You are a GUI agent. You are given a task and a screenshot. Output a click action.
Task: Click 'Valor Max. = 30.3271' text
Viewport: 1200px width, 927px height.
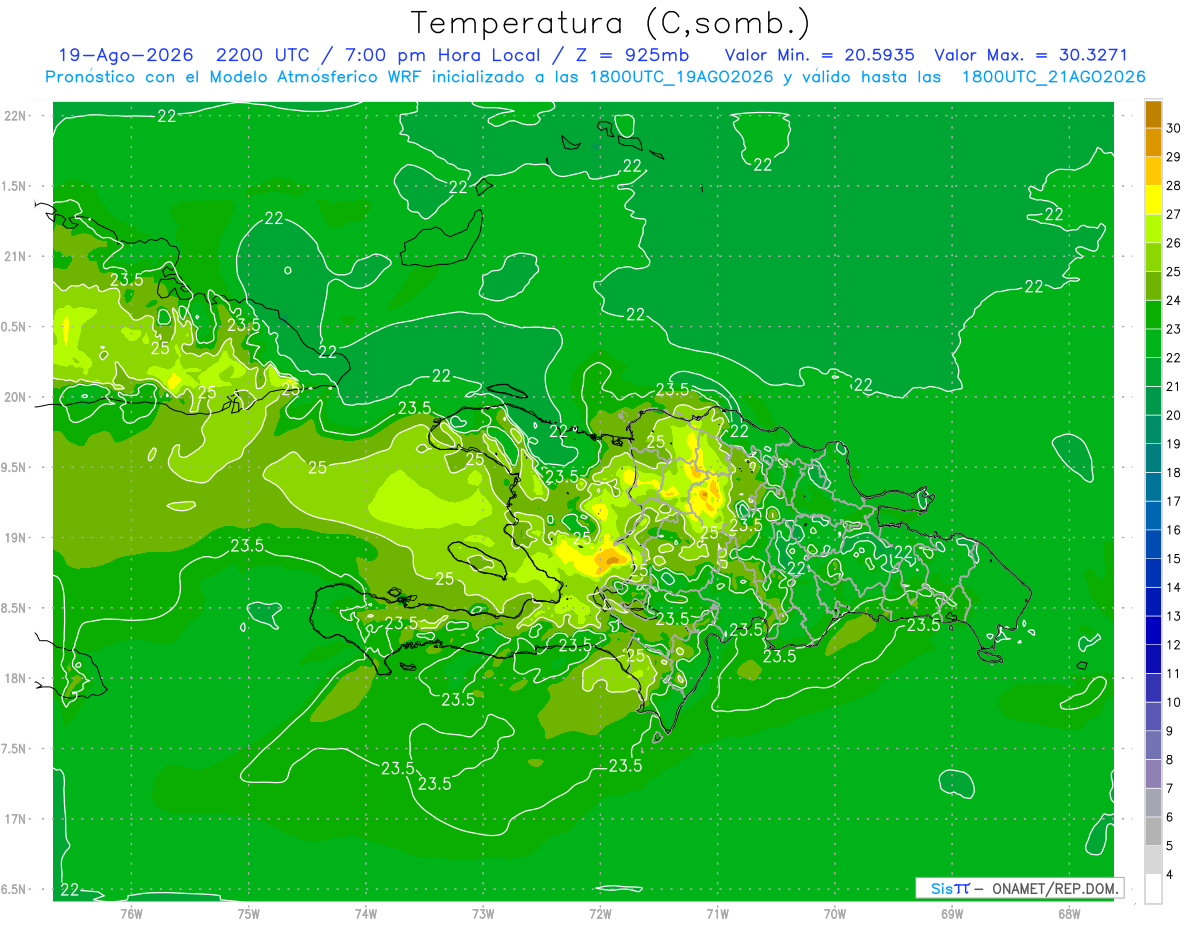[x=1030, y=55]
